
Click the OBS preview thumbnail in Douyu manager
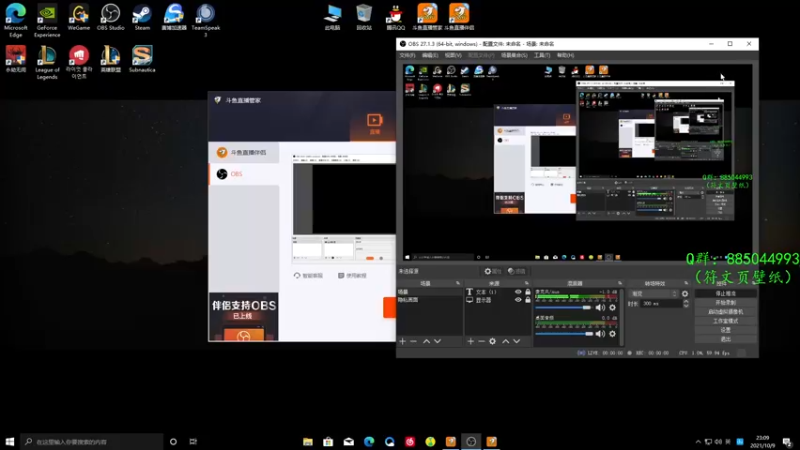(x=344, y=208)
